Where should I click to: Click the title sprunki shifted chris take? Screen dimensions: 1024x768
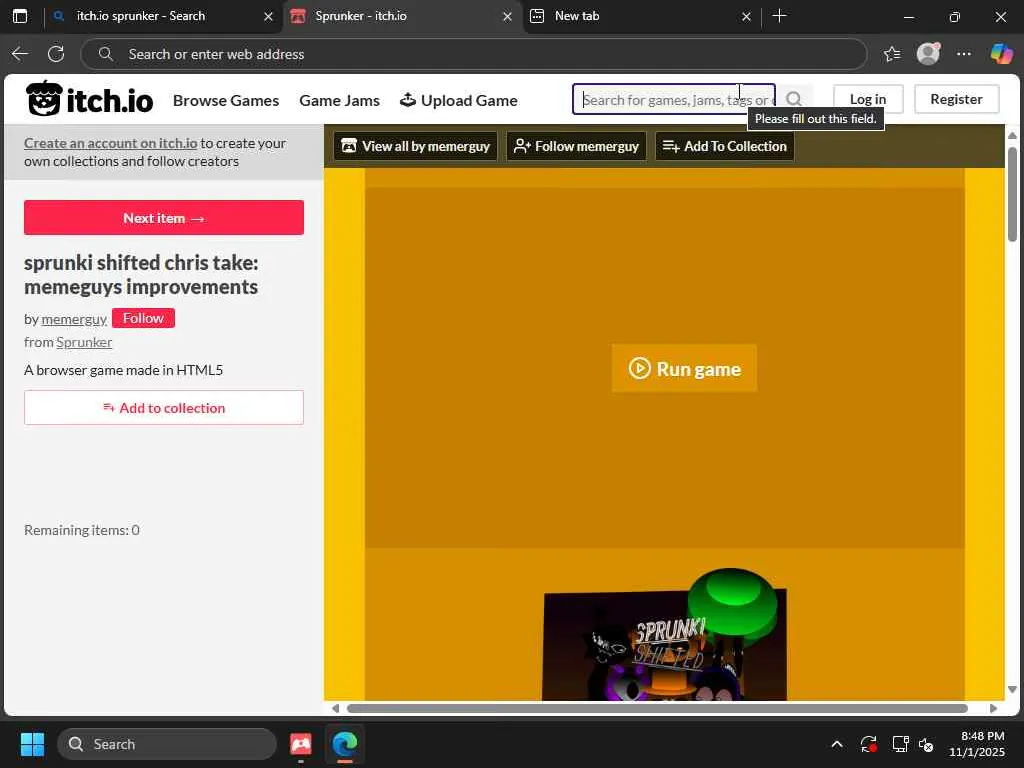click(141, 274)
